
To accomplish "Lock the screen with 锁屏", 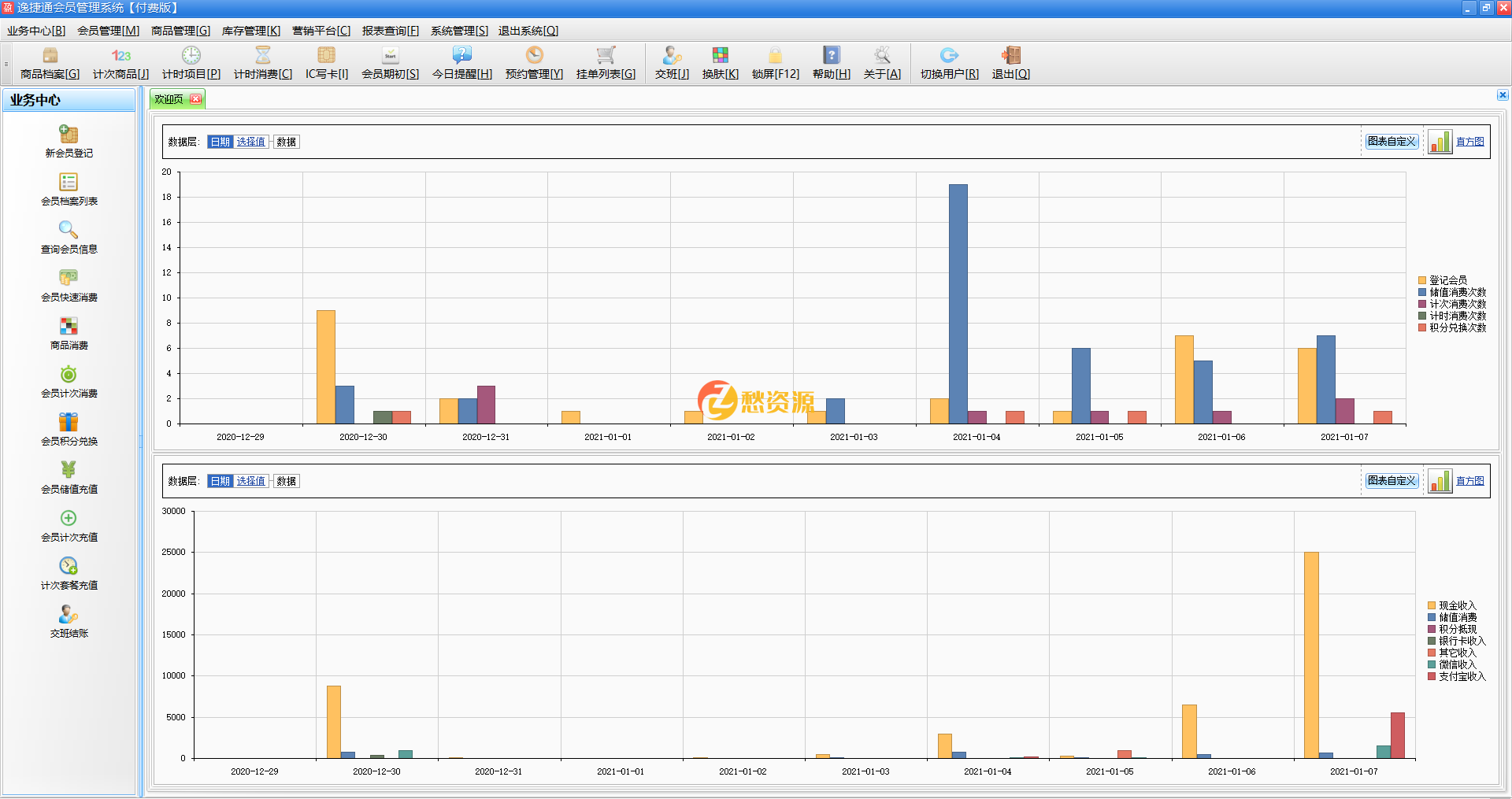I will pyautogui.click(x=775, y=63).
